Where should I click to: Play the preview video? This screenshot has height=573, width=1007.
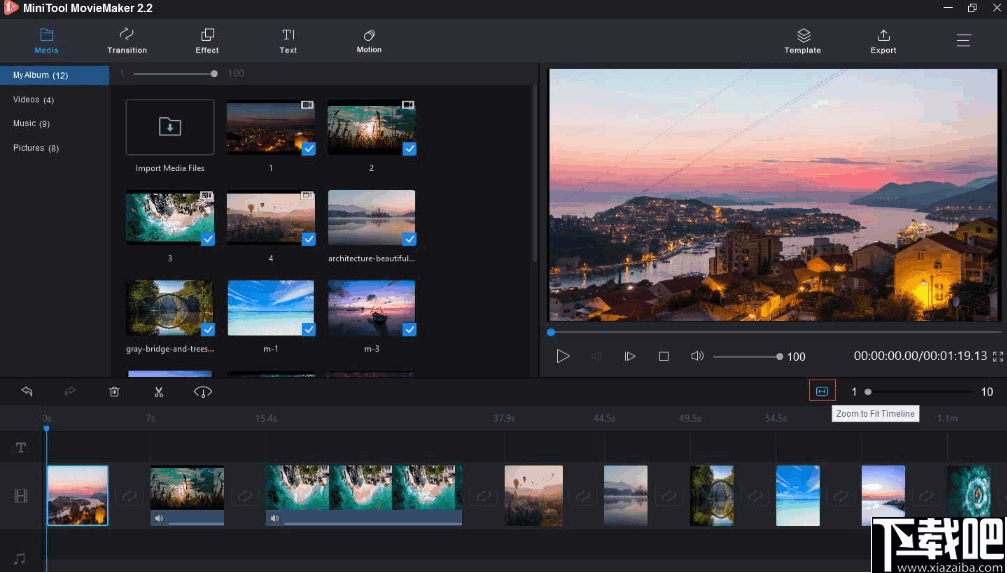pyautogui.click(x=563, y=356)
